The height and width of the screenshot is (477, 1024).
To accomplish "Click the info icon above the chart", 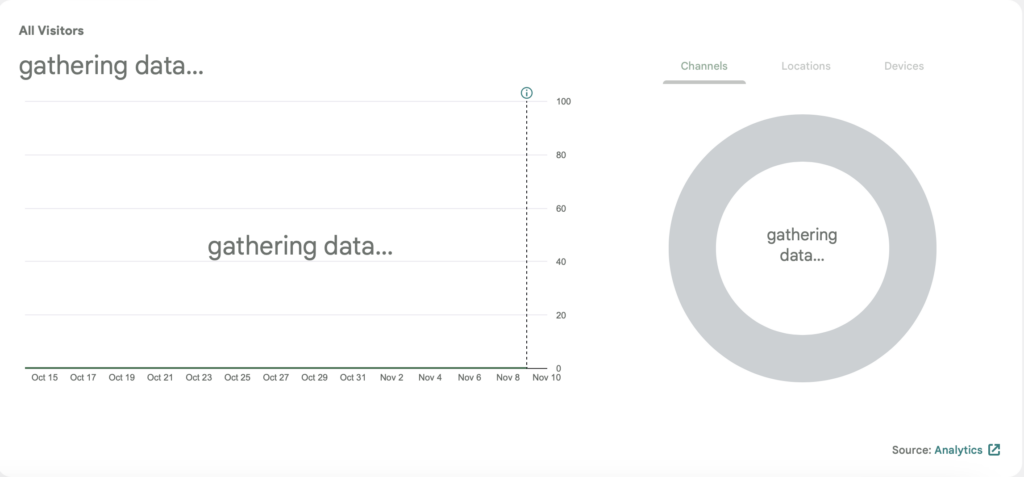I will click(527, 93).
